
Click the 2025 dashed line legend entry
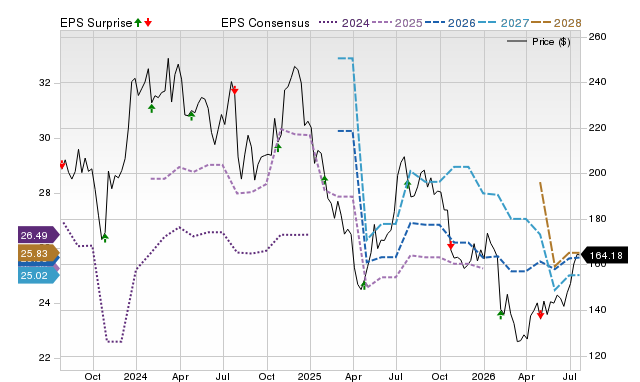pos(397,23)
